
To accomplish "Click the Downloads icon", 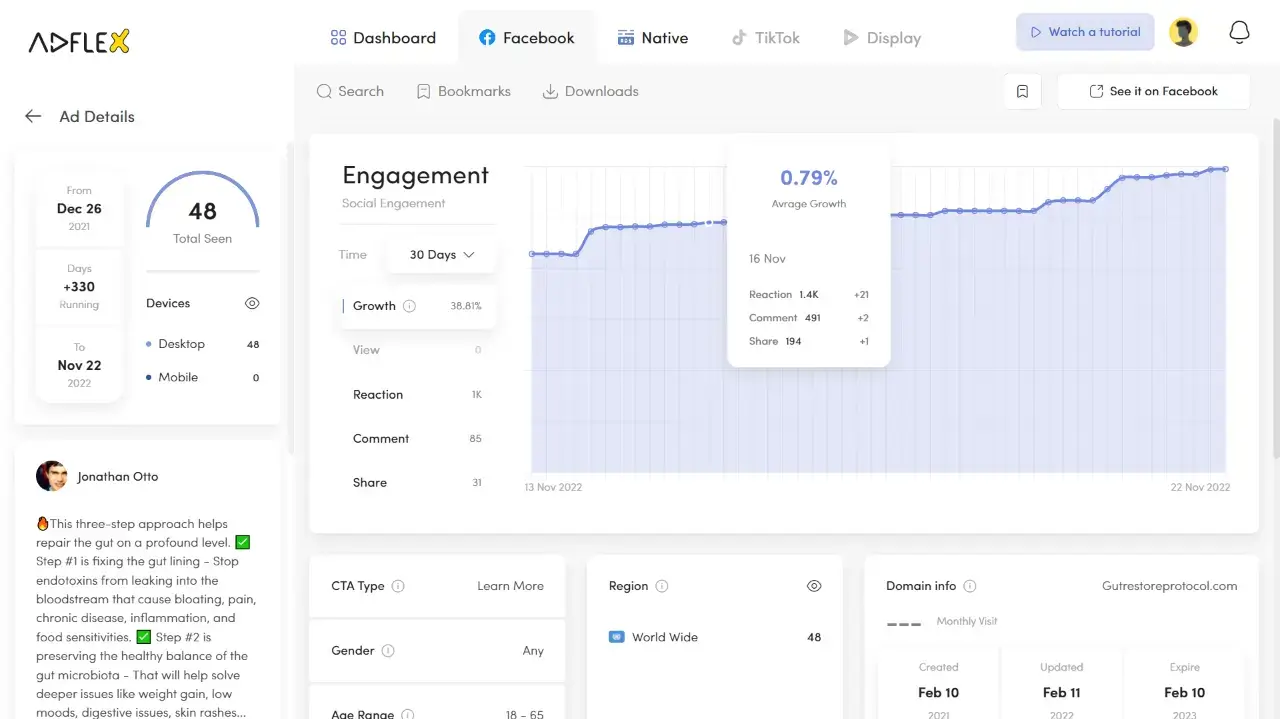I will tap(550, 91).
